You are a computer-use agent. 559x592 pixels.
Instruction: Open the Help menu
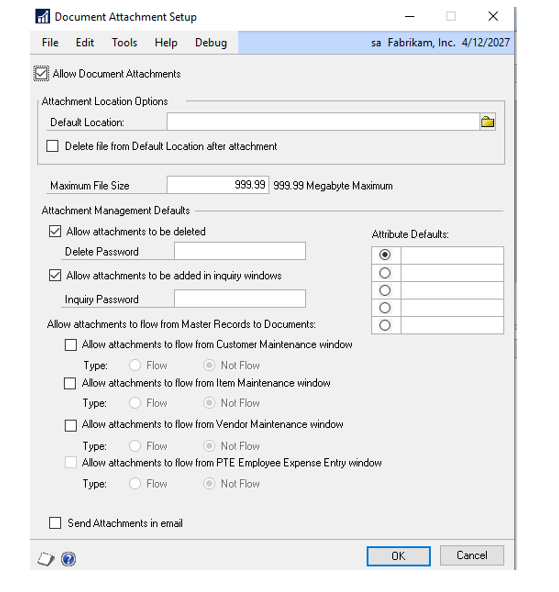point(166,43)
